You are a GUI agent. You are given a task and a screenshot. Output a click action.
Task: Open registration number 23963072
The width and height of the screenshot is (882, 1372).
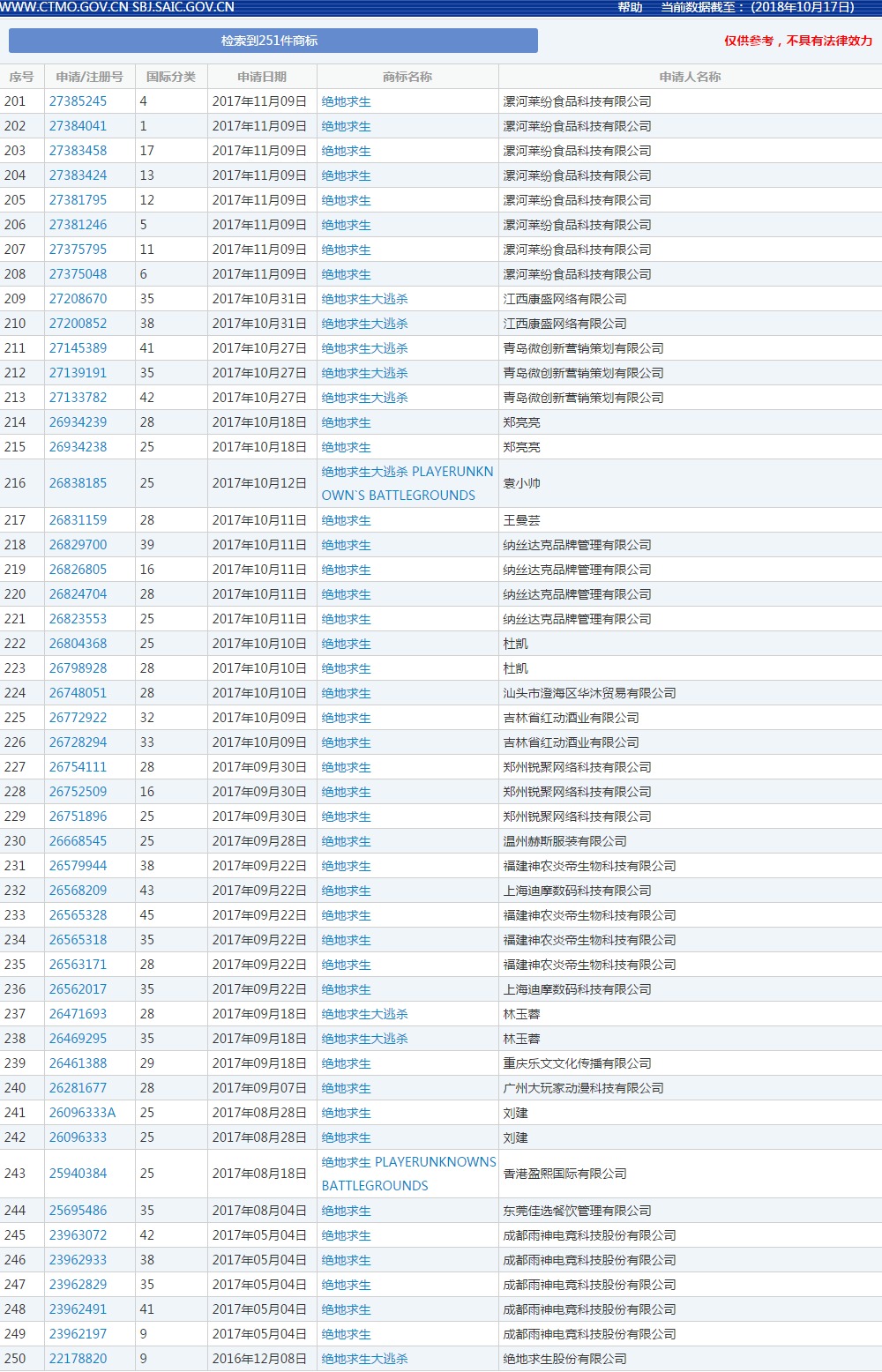pos(78,1235)
